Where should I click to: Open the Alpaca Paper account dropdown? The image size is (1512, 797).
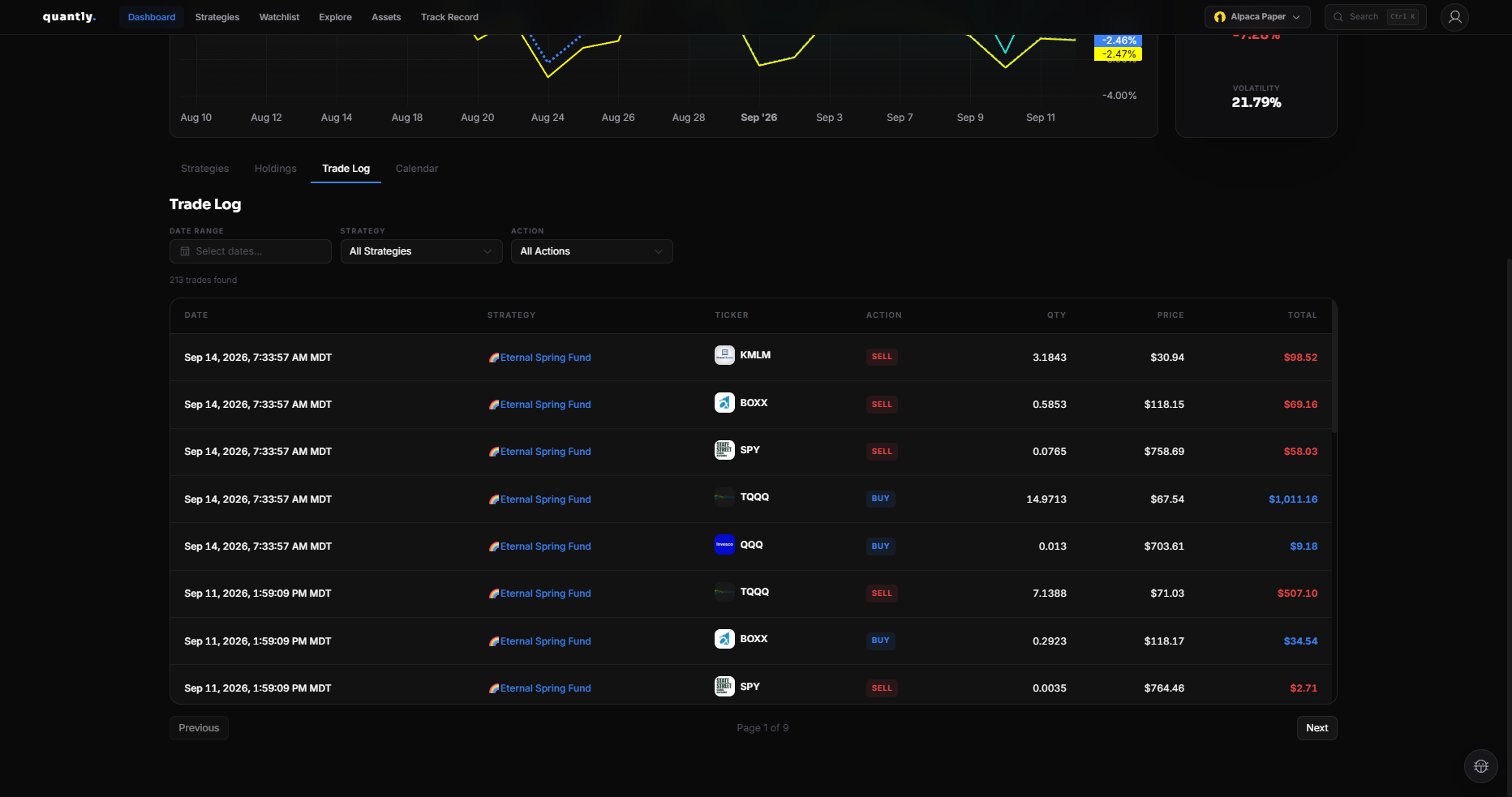tap(1257, 17)
